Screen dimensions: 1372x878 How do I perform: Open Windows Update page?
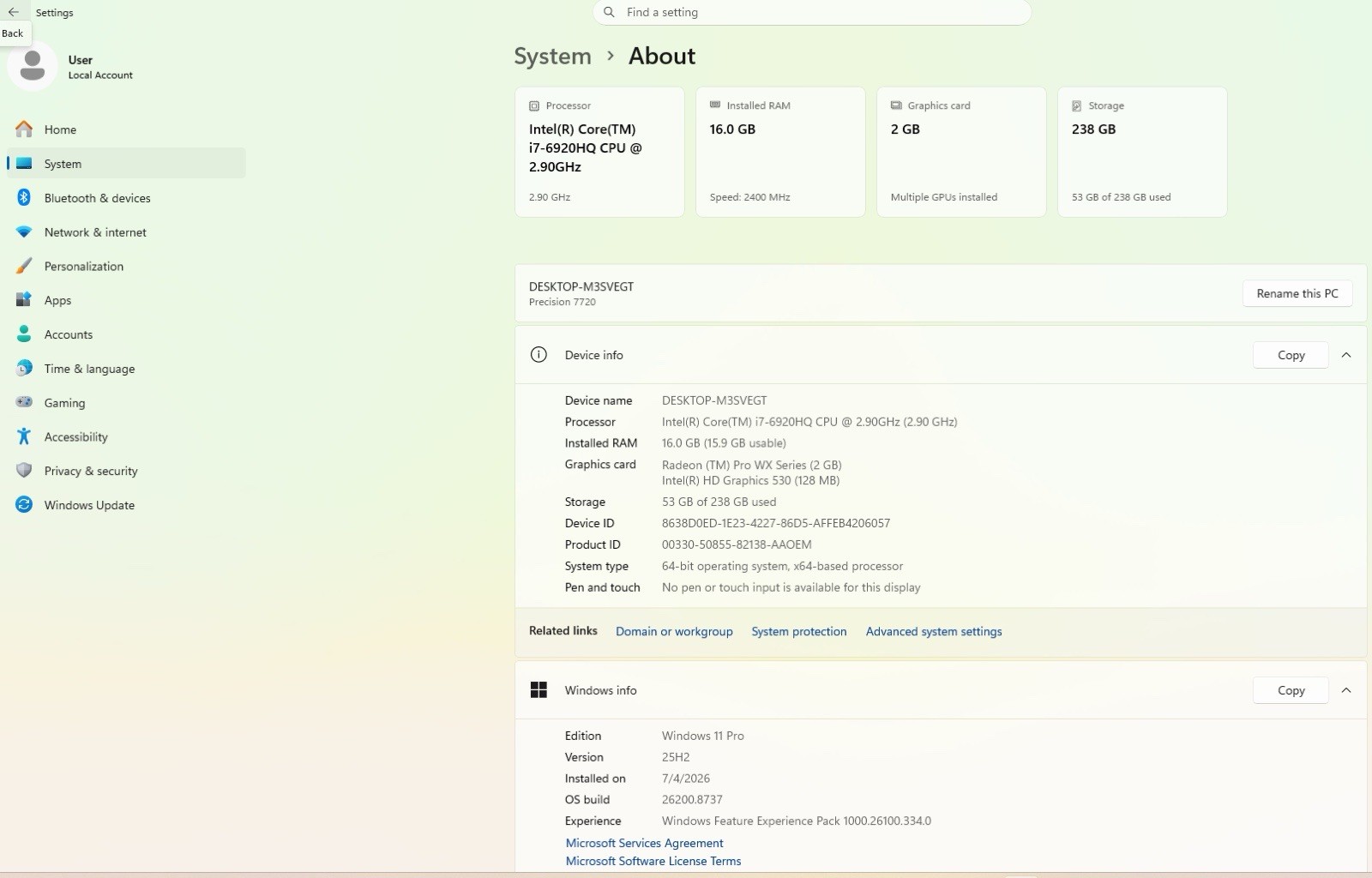coord(126,505)
